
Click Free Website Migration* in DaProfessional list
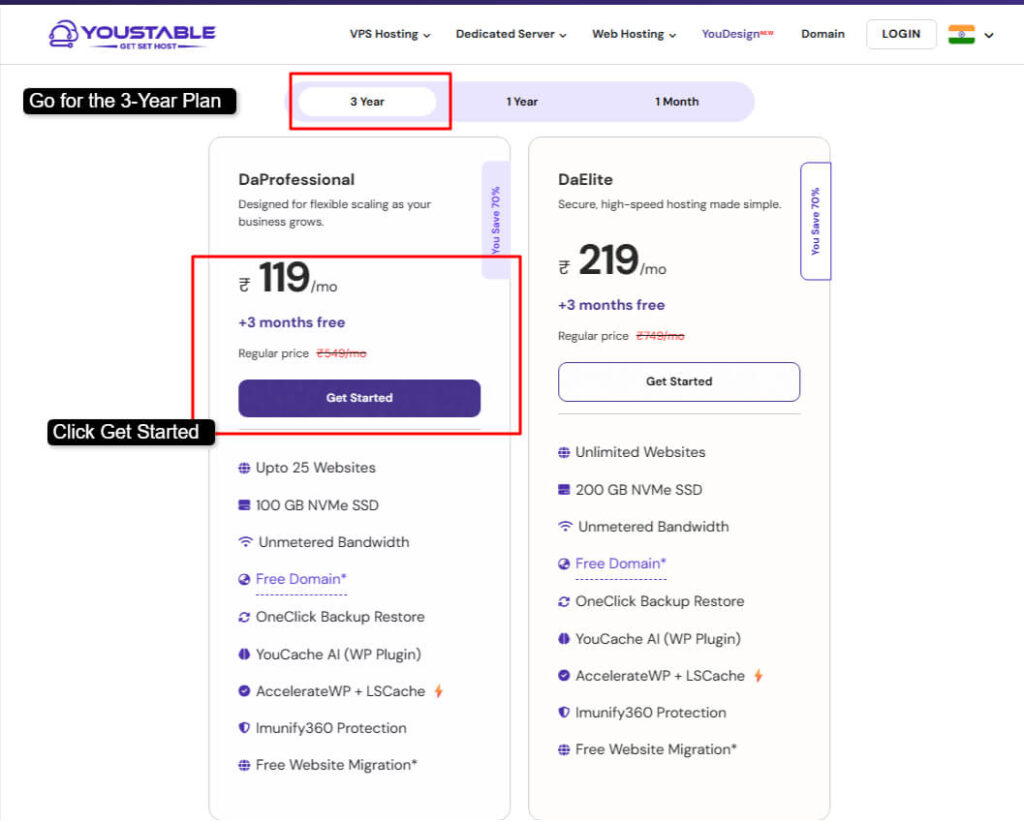(336, 765)
